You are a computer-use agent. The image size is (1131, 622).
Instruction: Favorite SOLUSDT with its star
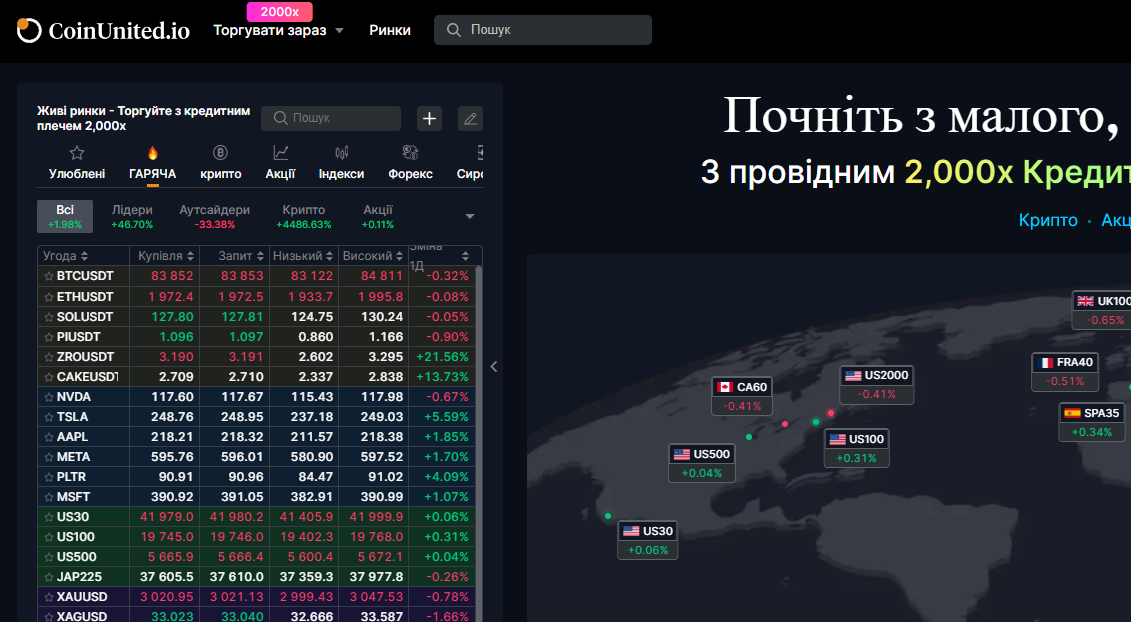point(49,317)
